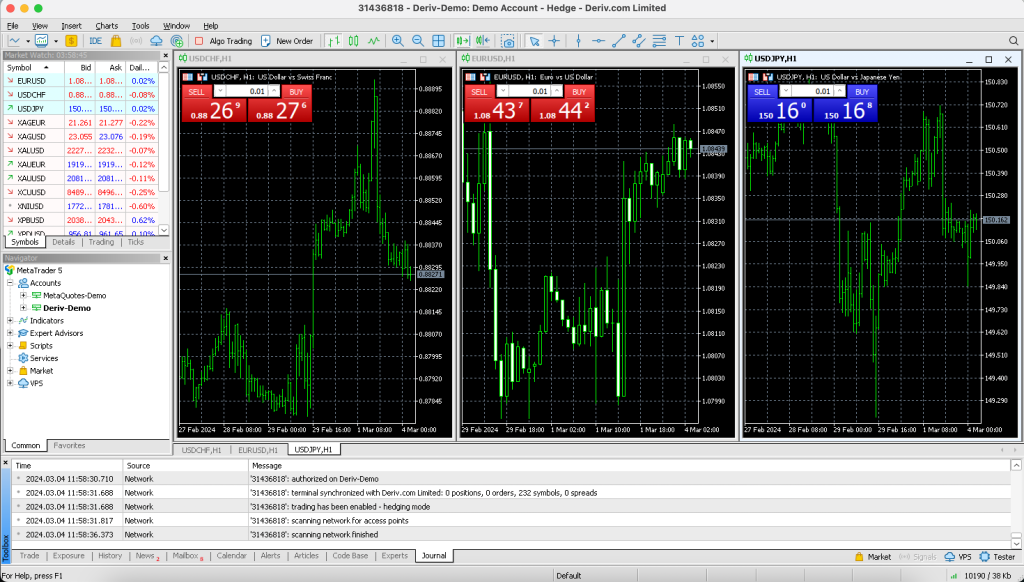Expand the Expert Advisors node
This screenshot has height=582, width=1024.
(x=10, y=333)
